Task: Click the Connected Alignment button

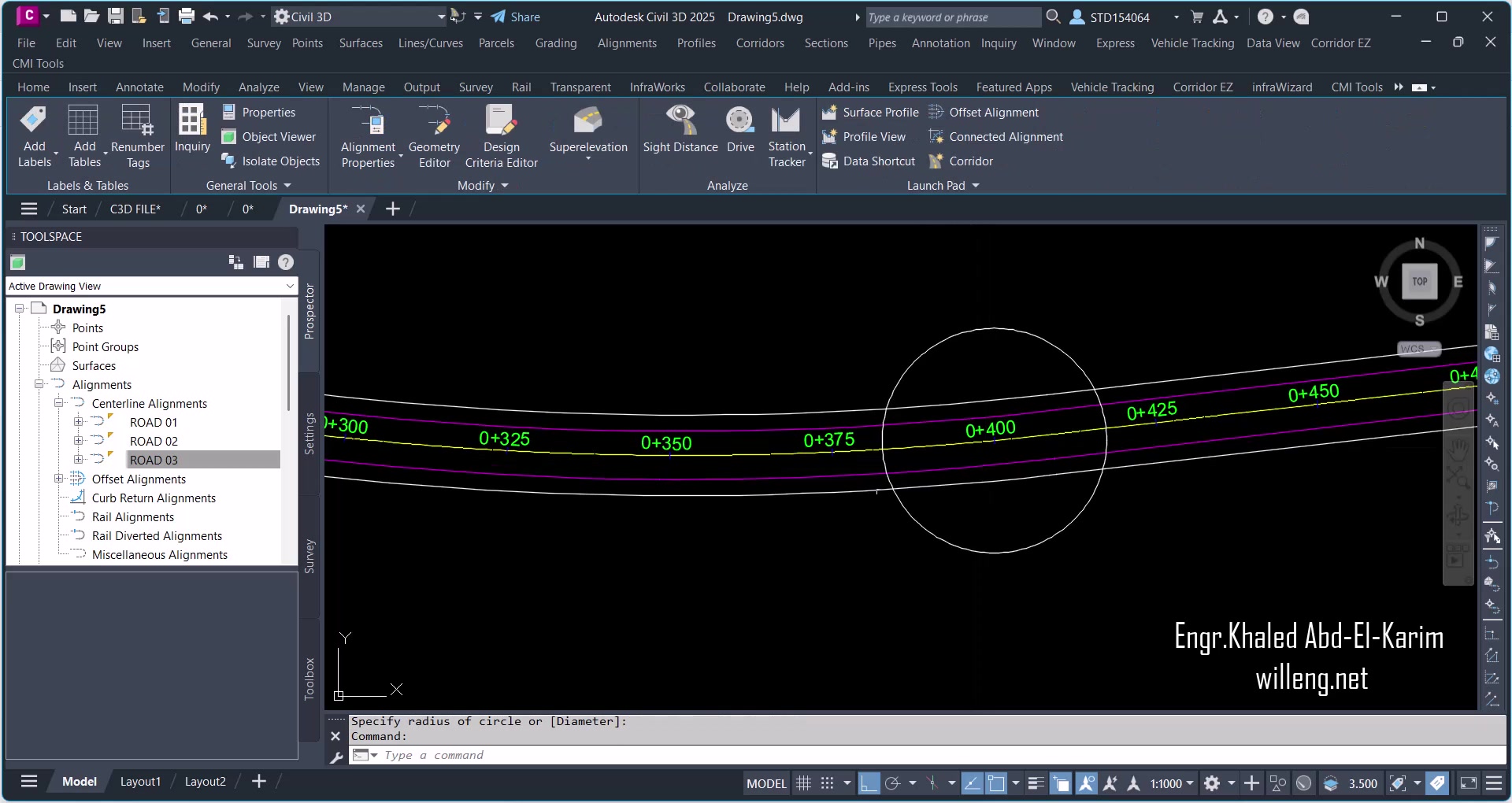Action: 995,137
